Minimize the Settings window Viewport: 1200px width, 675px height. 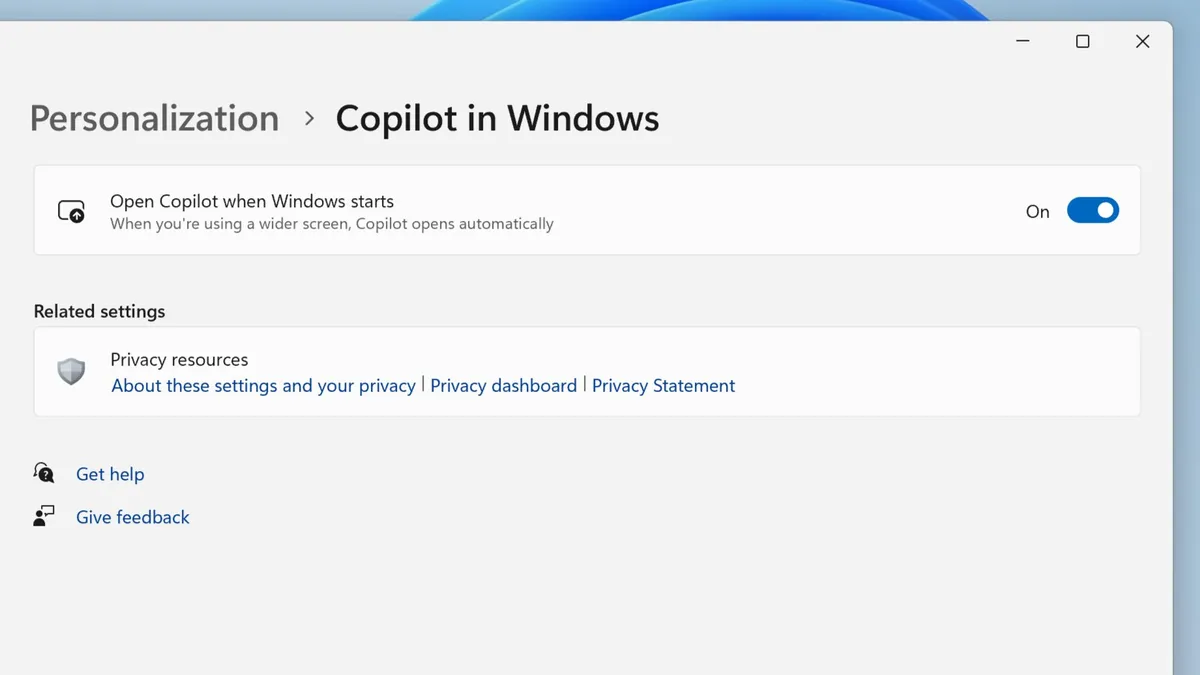click(1023, 41)
